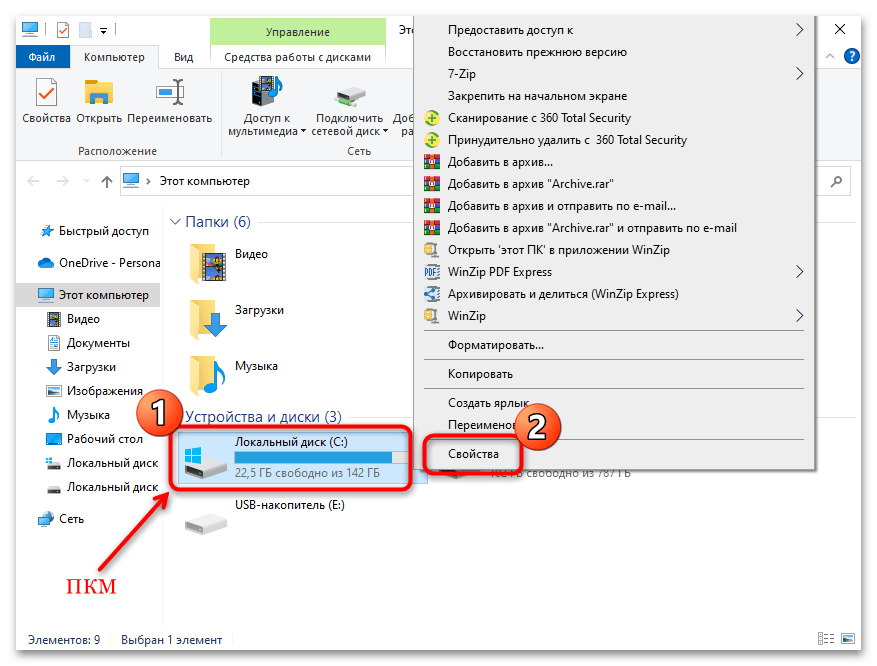Click the quick access toolbar computer icon
Image resolution: width=877 pixels, height=666 pixels.
pos(30,29)
